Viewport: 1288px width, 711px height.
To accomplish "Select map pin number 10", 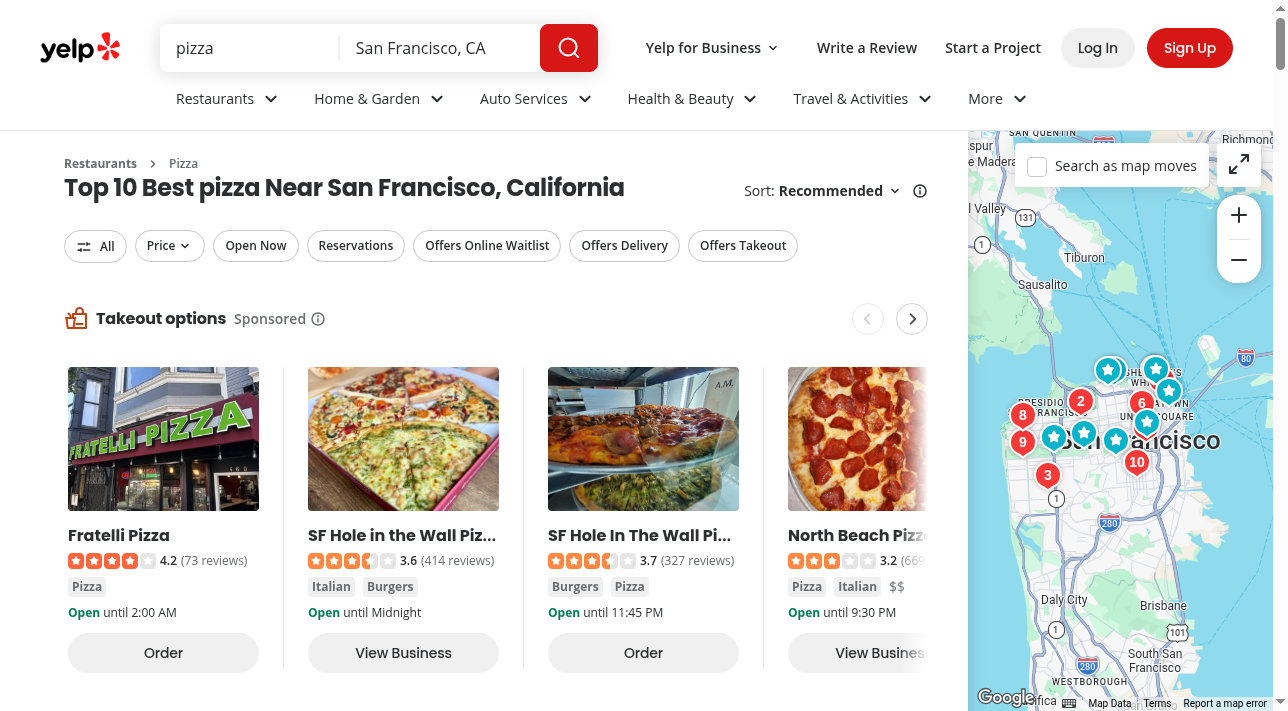I will tap(1136, 462).
